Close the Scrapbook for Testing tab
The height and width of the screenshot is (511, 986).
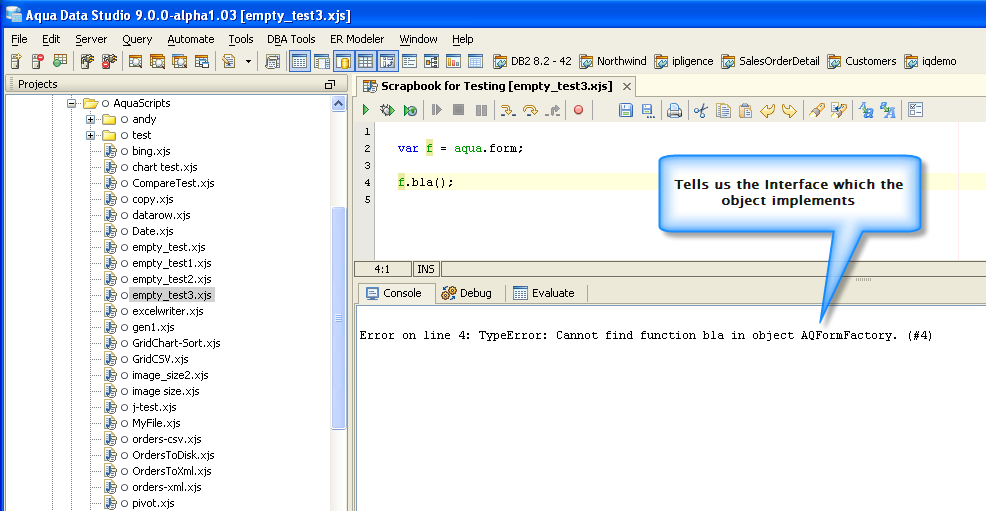[627, 87]
